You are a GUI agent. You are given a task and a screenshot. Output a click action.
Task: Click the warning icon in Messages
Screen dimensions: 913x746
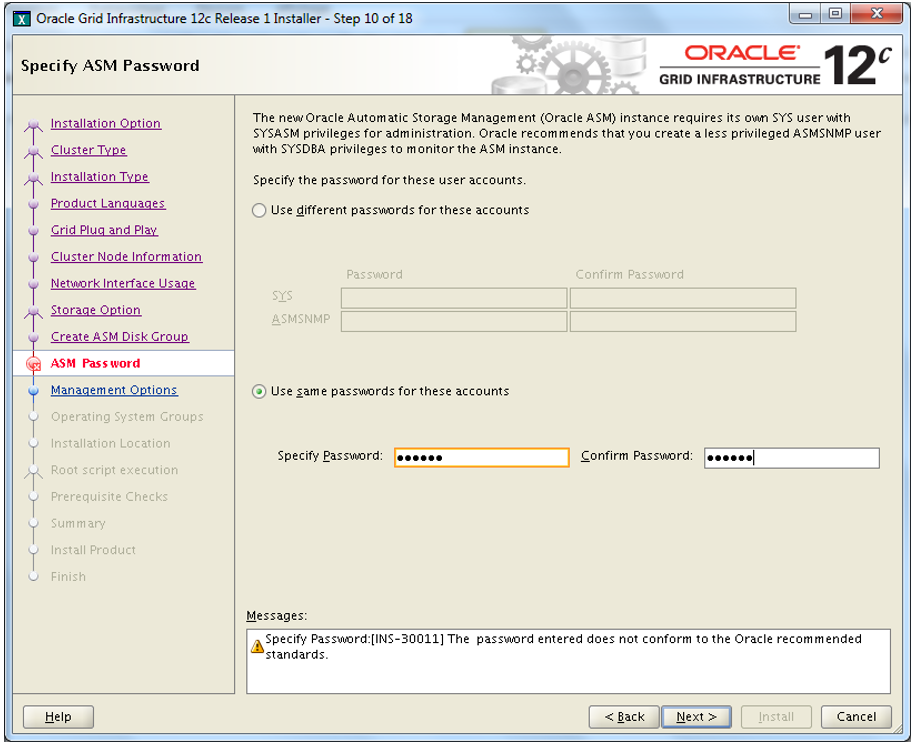[257, 646]
